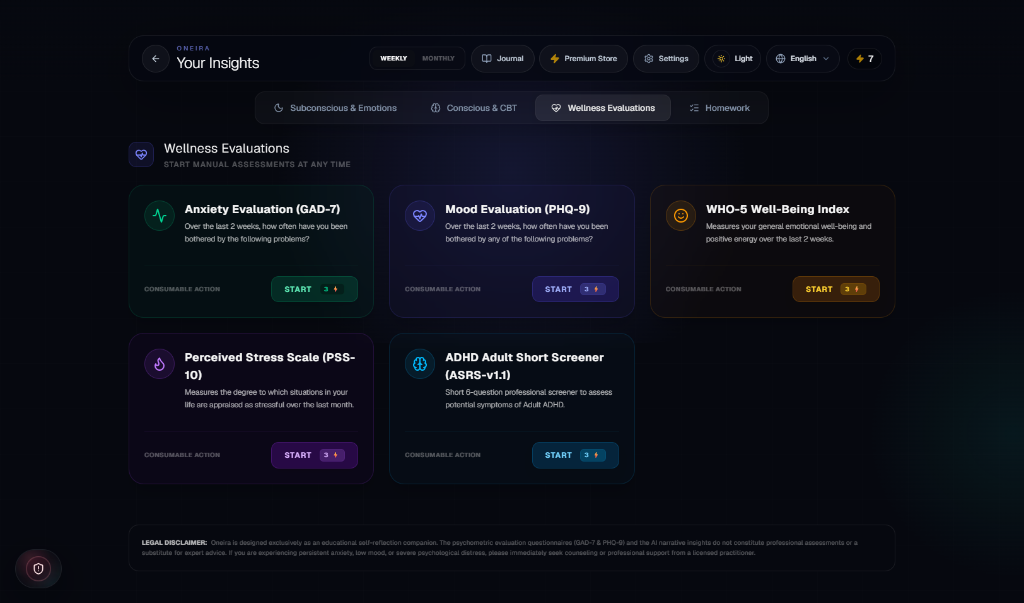Open Settings

coord(665,59)
